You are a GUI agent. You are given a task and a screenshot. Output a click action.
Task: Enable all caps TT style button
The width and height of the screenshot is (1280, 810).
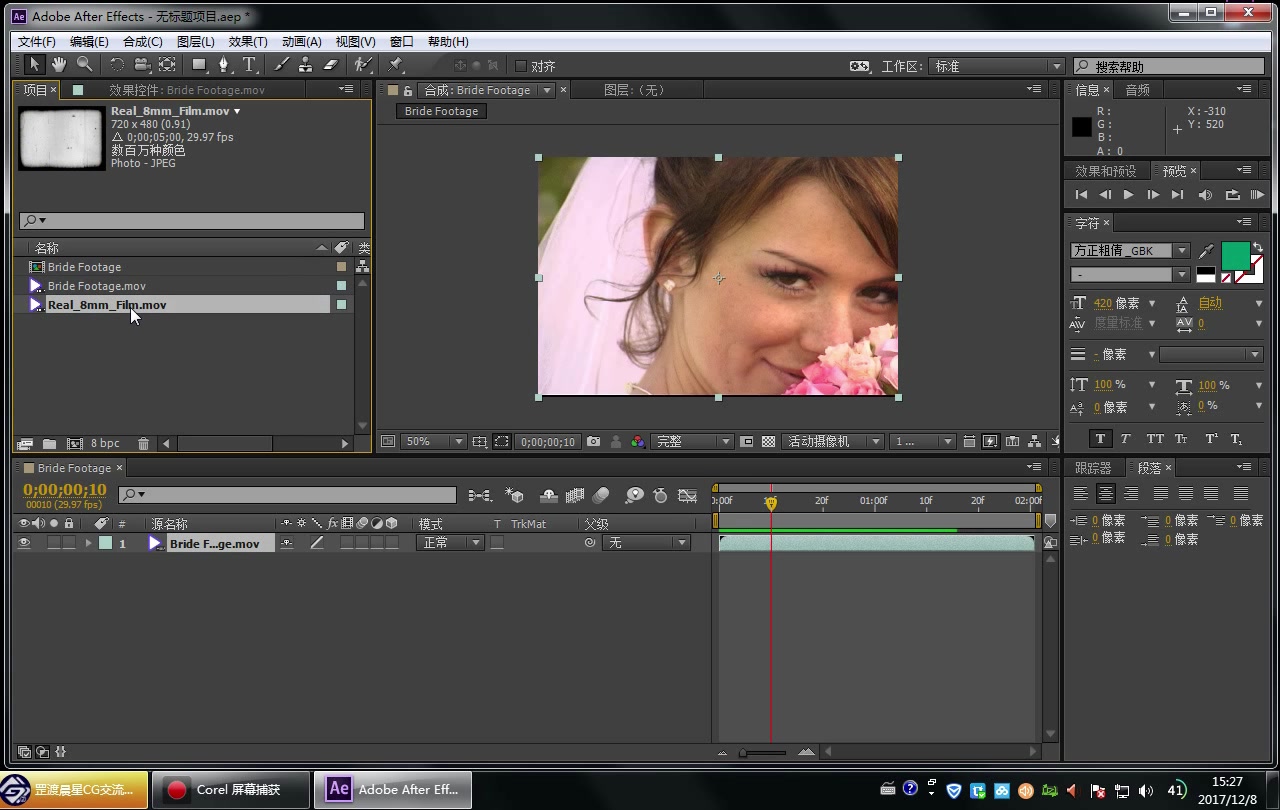coord(1155,439)
